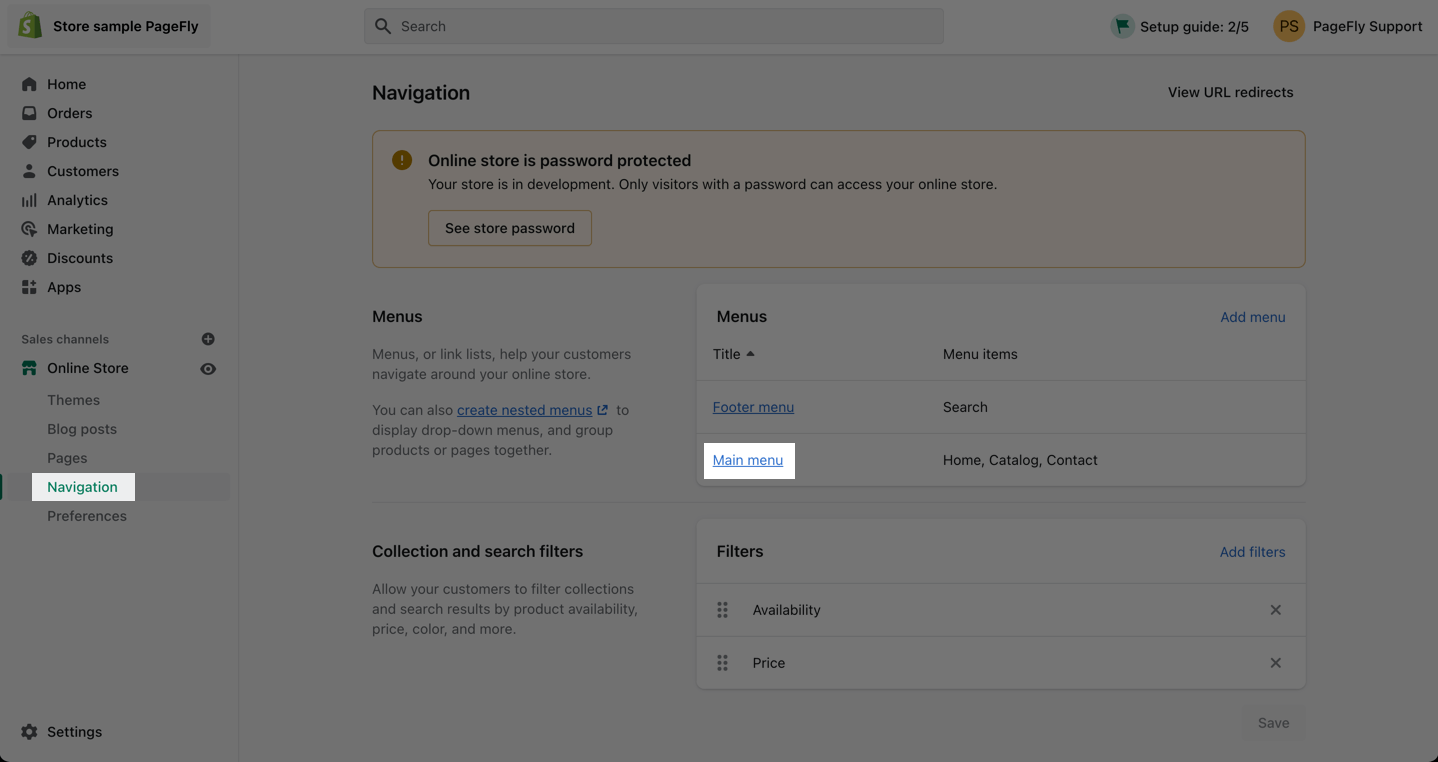Image resolution: width=1438 pixels, height=762 pixels.
Task: Click the warning icon in password banner
Action: (402, 160)
